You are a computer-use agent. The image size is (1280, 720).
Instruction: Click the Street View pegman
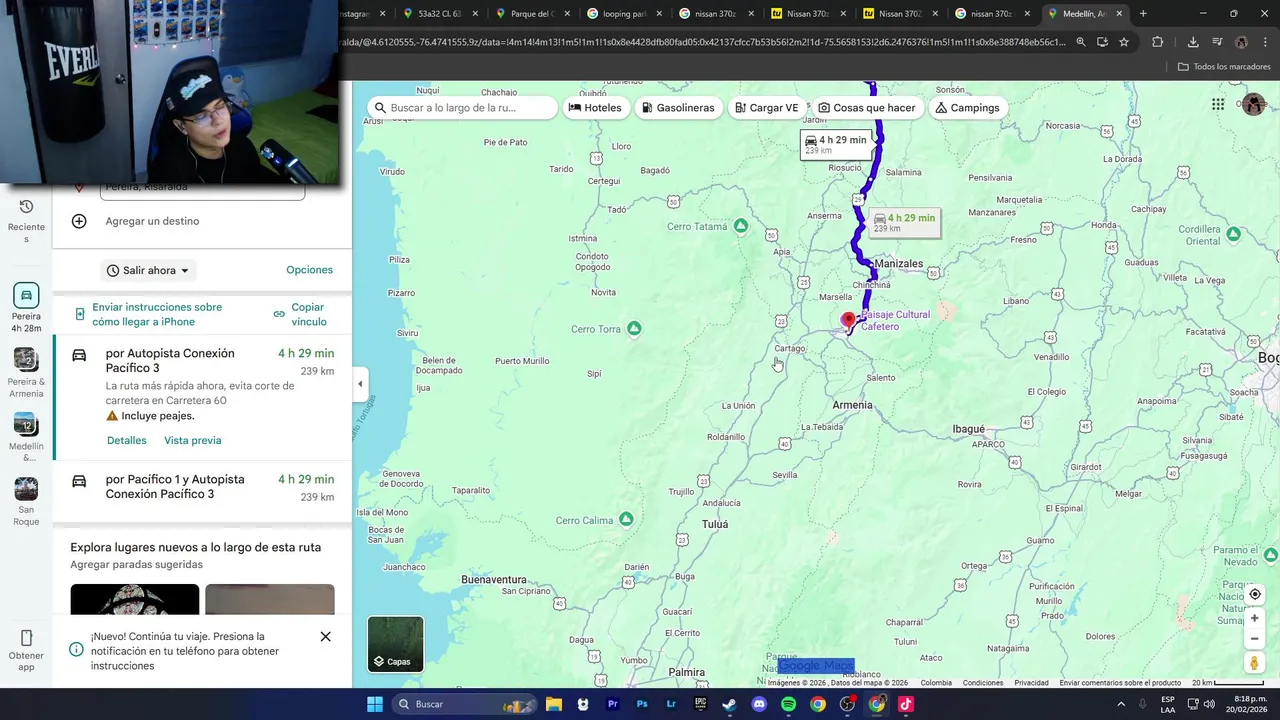pyautogui.click(x=1255, y=662)
